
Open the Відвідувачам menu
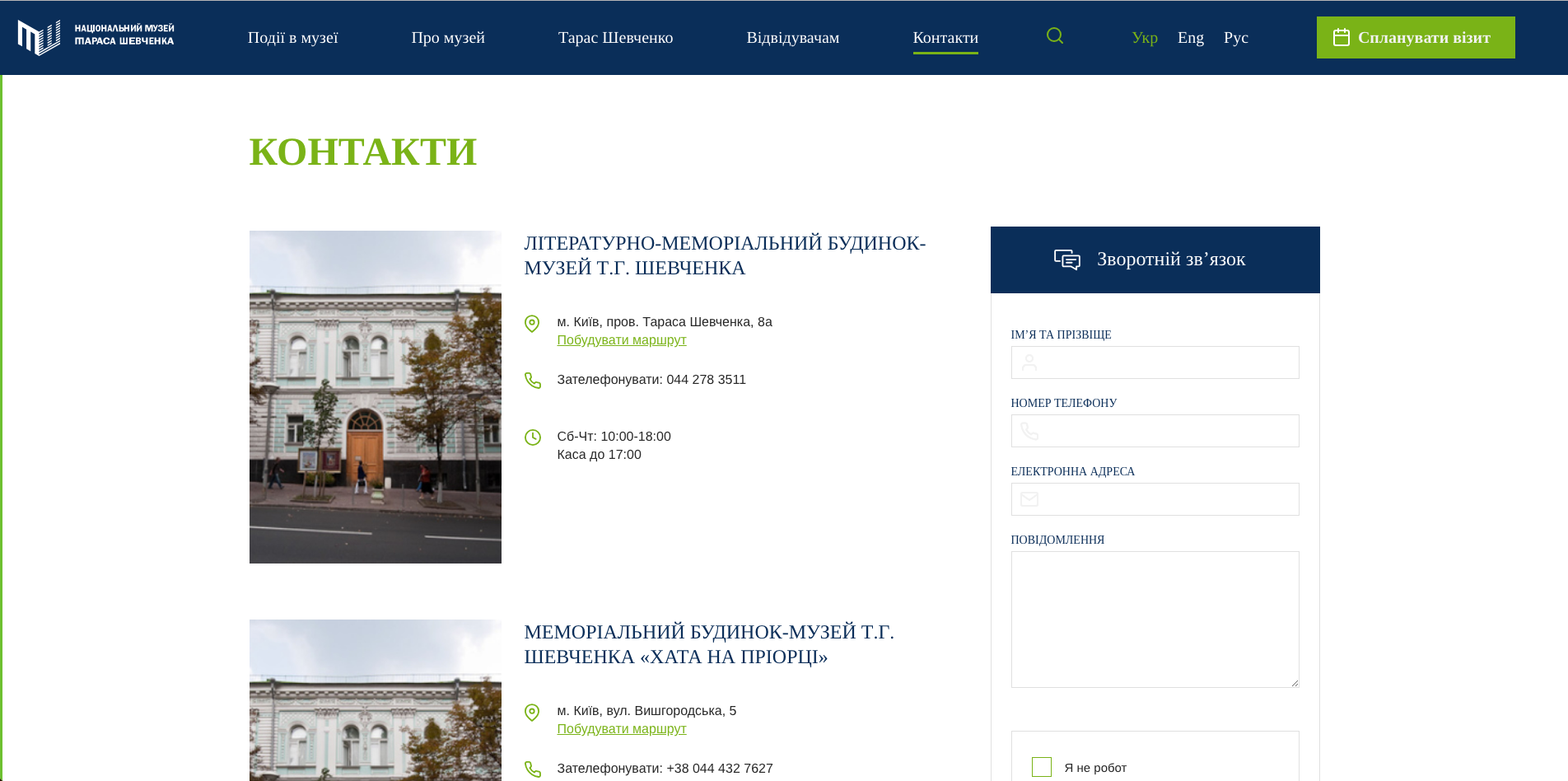tap(793, 37)
